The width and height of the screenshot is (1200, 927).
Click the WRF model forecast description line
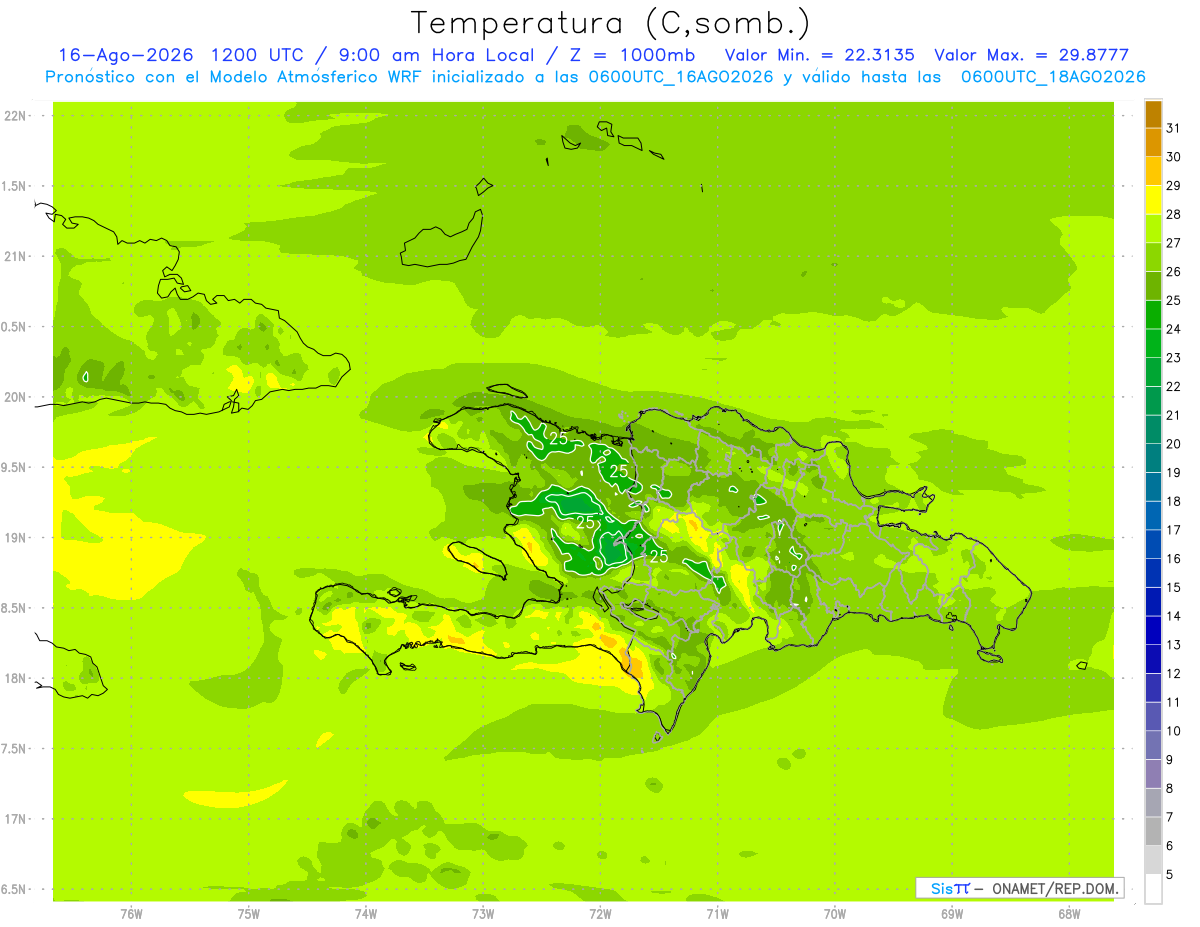tap(596, 77)
